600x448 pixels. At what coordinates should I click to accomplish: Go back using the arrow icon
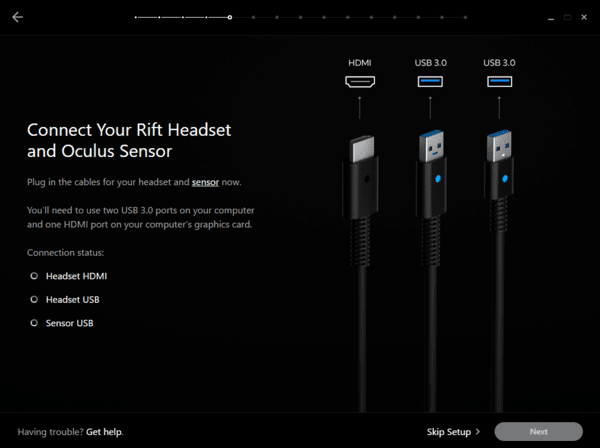(18, 17)
